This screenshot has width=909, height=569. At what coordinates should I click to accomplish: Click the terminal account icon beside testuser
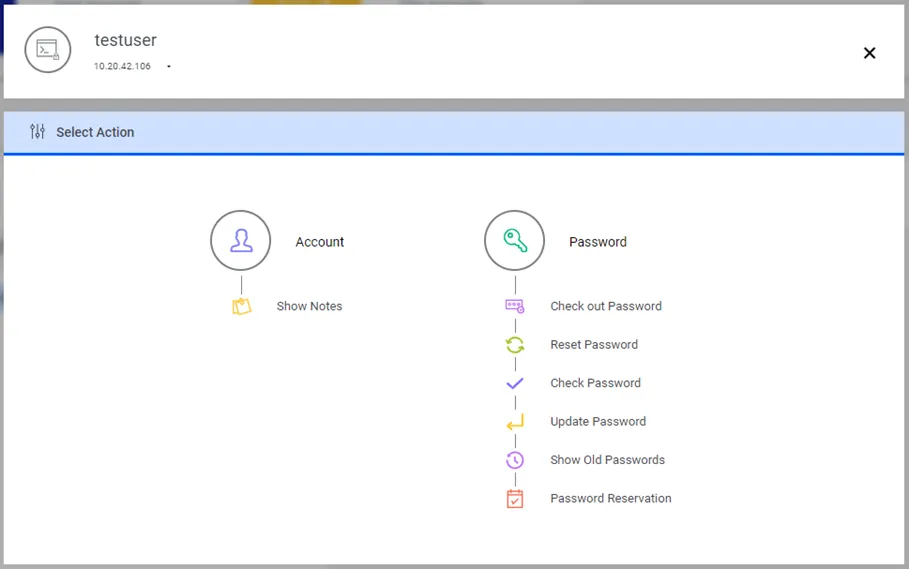click(48, 50)
